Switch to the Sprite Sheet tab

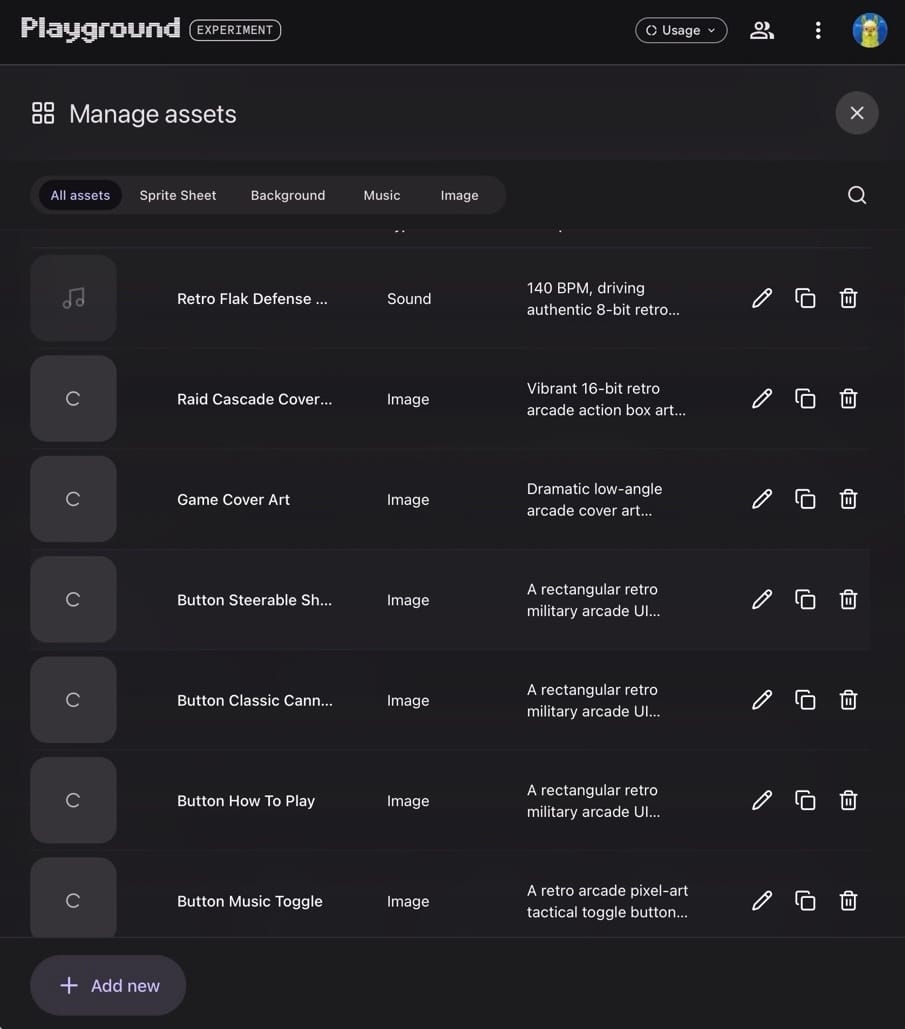click(x=178, y=195)
